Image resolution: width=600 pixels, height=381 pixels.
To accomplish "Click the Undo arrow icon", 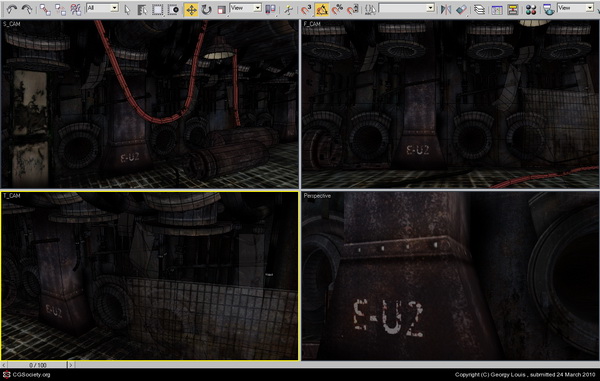I will click(12, 9).
